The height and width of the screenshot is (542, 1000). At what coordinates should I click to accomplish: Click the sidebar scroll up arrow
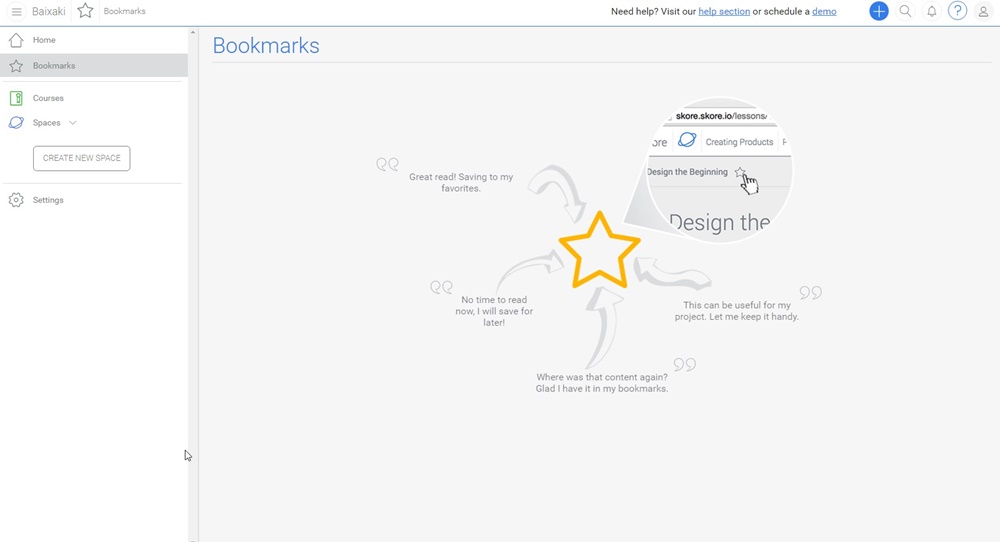tap(193, 32)
